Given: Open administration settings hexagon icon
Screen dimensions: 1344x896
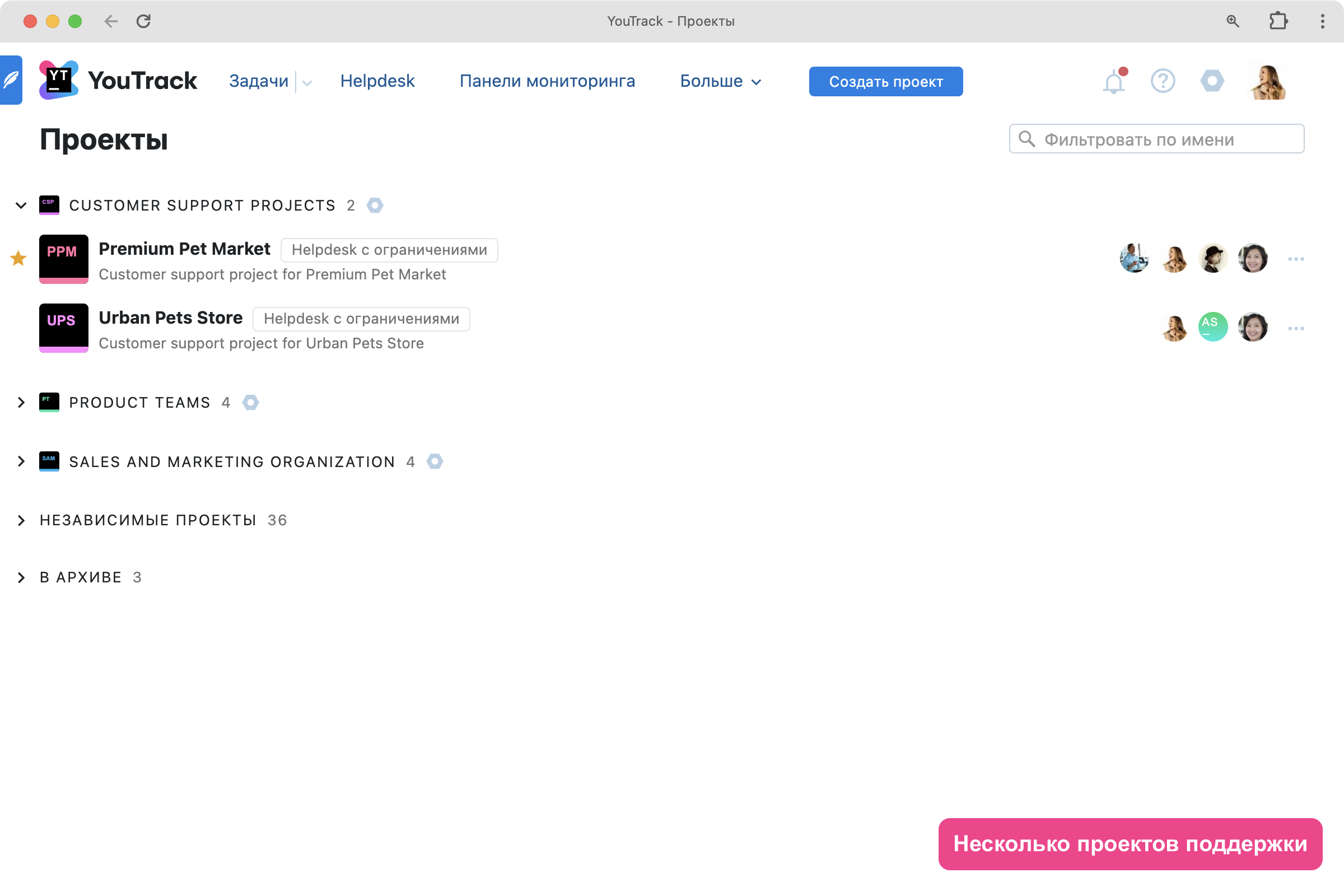Looking at the screenshot, I should click(x=1211, y=81).
